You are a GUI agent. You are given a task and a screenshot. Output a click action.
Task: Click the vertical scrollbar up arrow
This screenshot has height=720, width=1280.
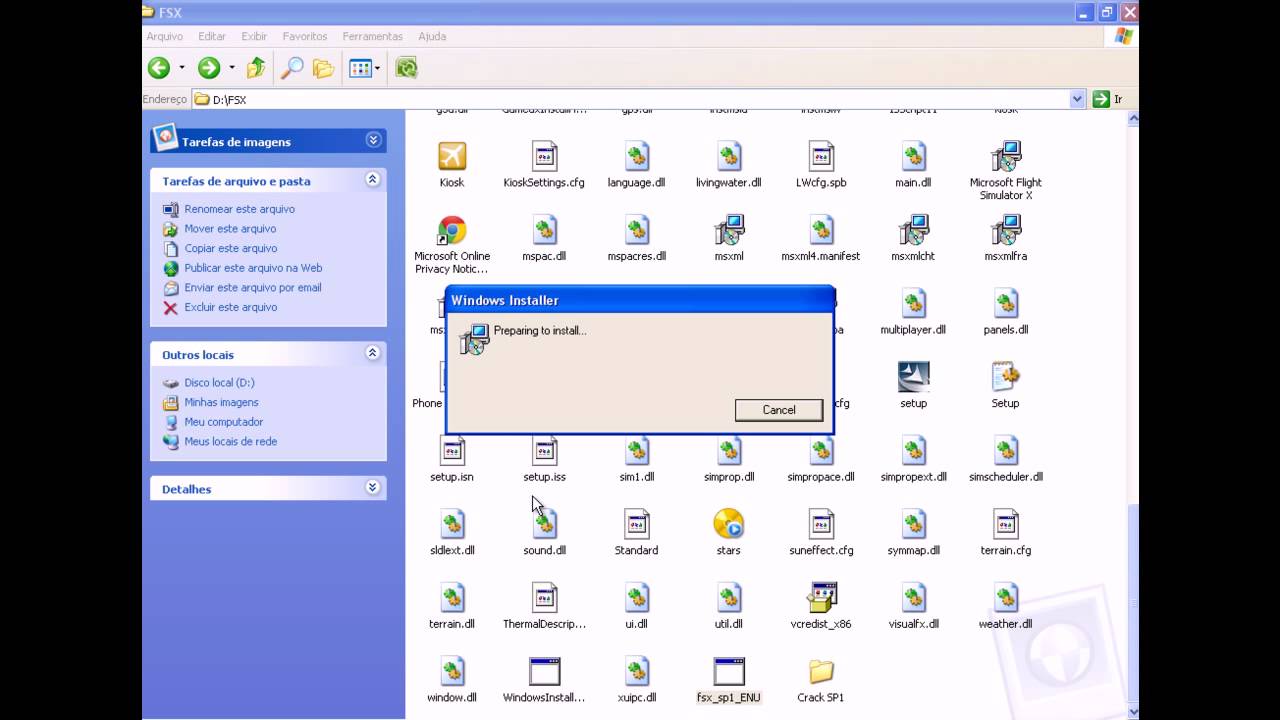pyautogui.click(x=1133, y=118)
